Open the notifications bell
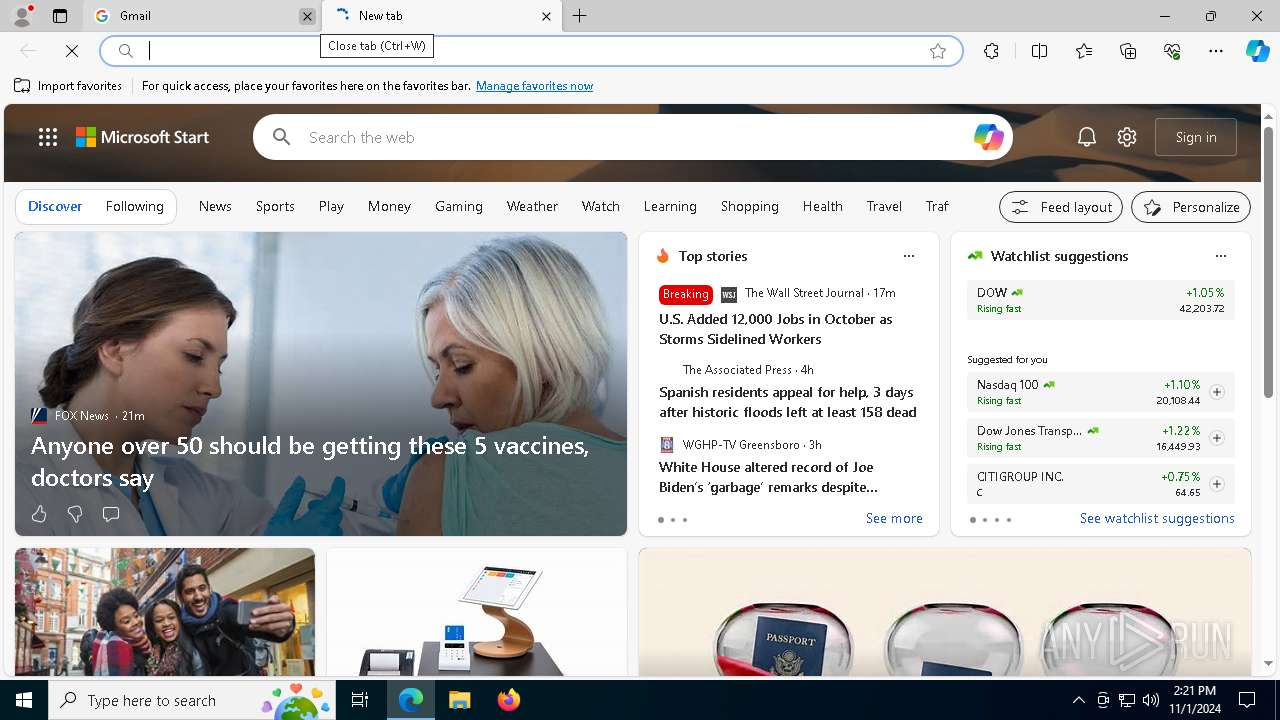 (1087, 137)
